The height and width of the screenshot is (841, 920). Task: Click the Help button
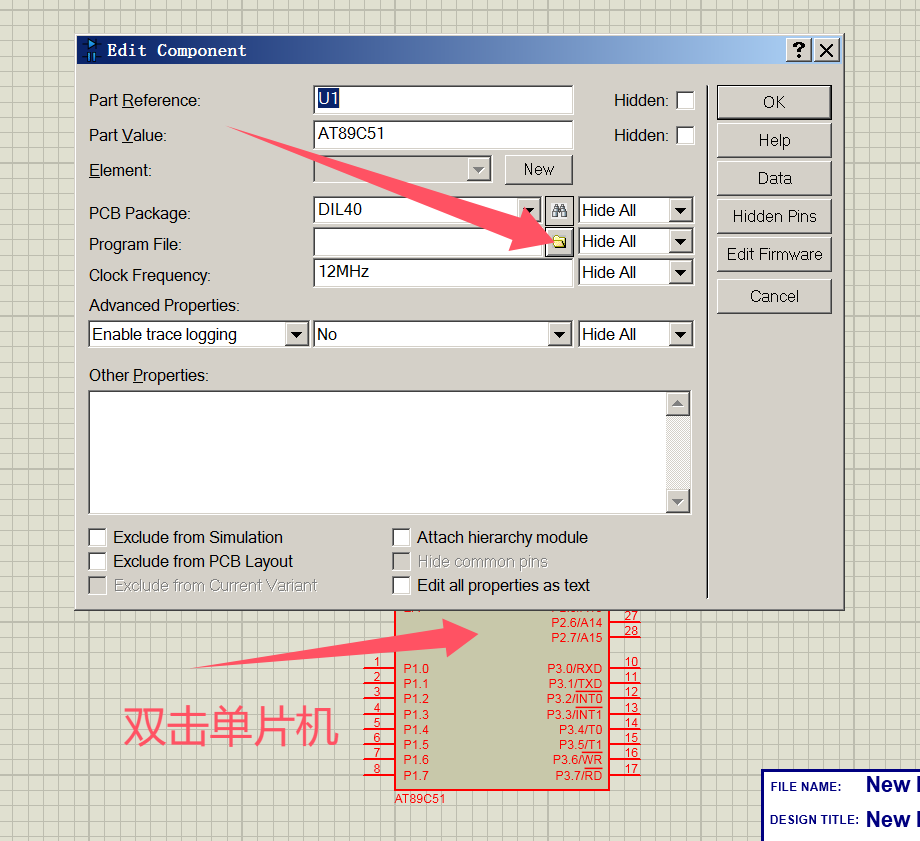point(774,140)
